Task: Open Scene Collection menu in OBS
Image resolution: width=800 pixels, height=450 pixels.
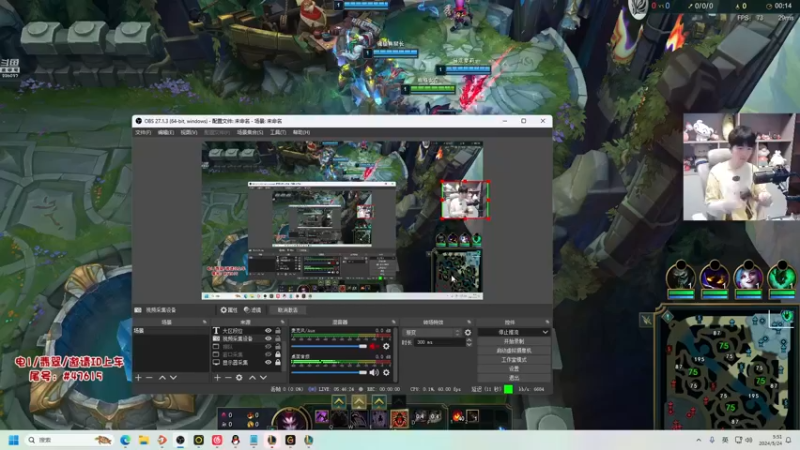Action: 250,133
